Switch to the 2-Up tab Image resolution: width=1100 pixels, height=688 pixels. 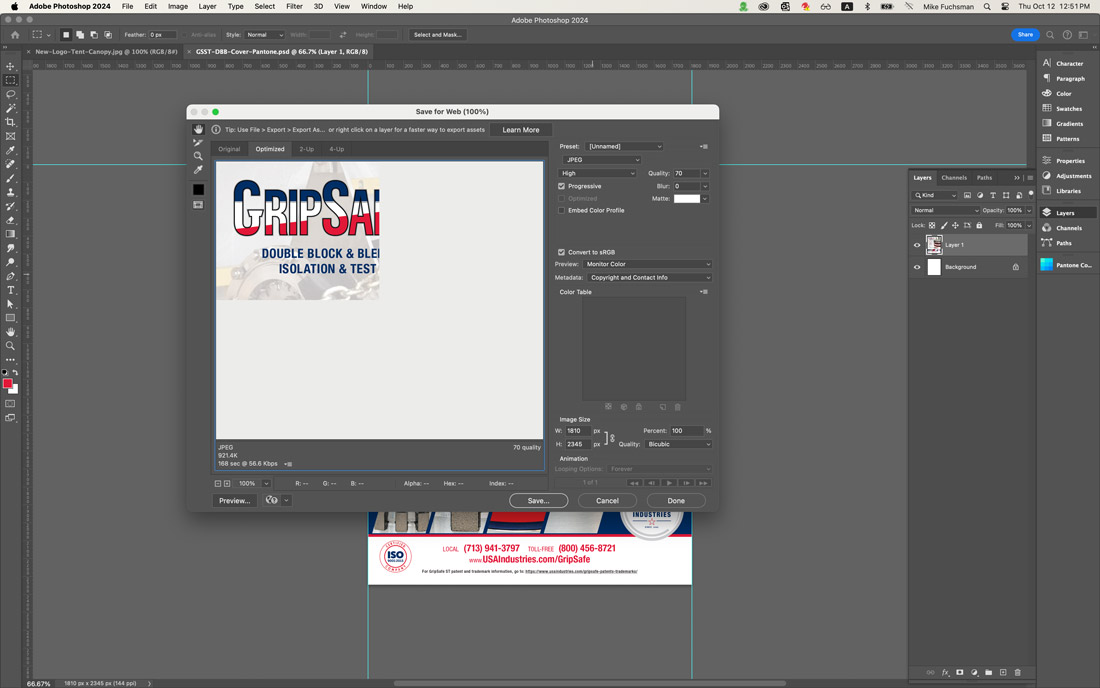(x=306, y=148)
